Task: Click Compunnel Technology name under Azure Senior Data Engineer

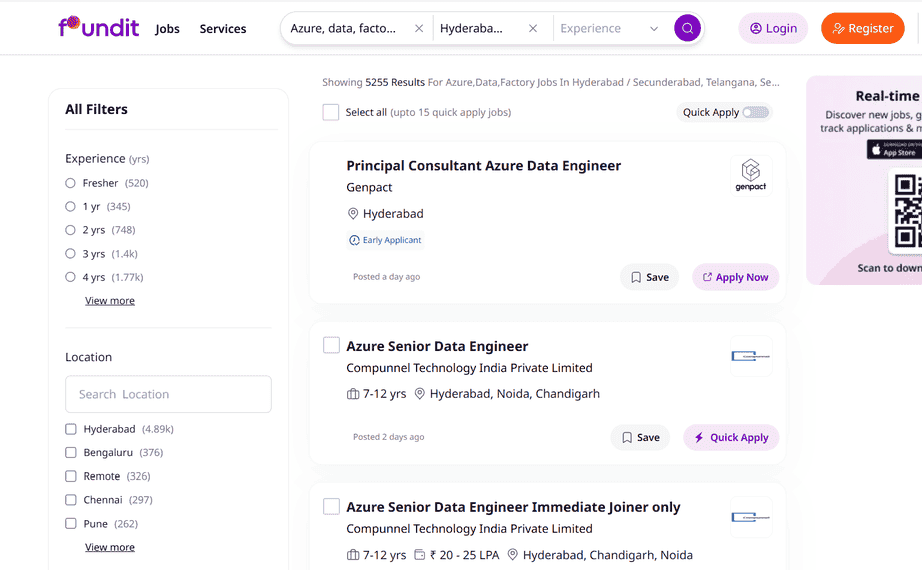Action: pos(469,368)
